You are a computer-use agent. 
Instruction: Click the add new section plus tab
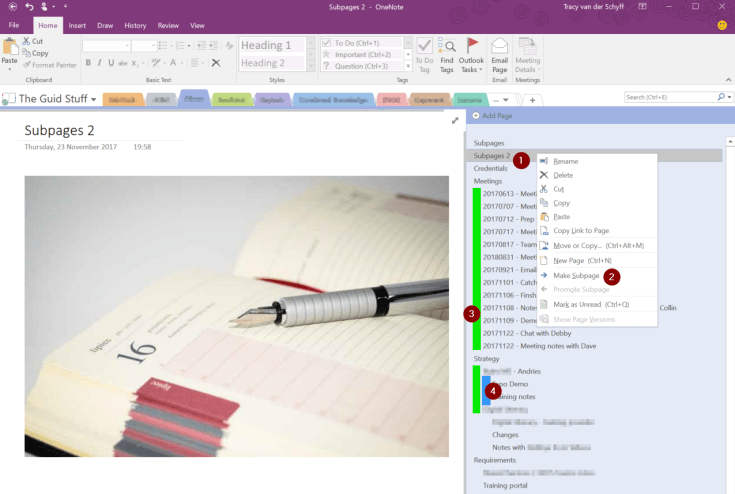tap(533, 99)
